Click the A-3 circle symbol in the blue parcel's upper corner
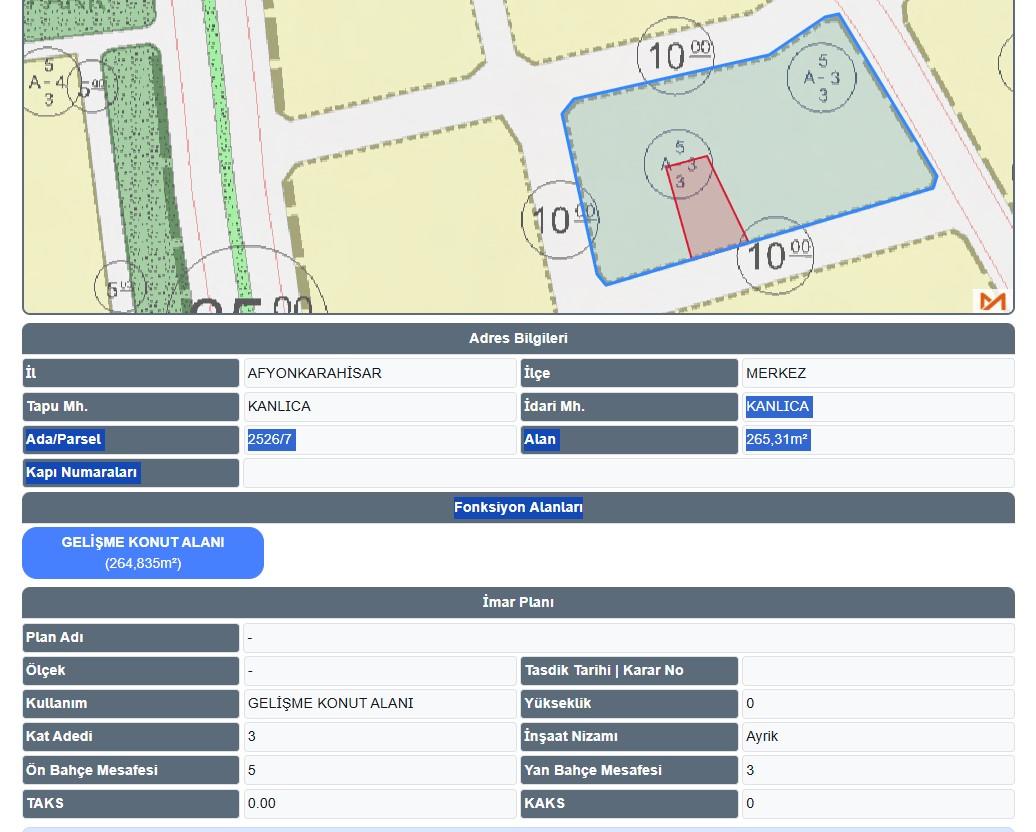 (x=822, y=78)
